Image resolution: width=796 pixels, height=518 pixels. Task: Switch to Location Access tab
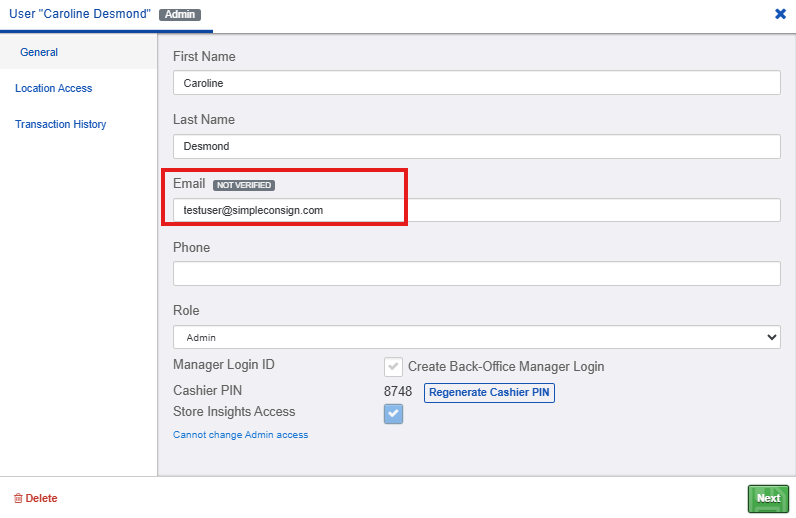pyautogui.click(x=53, y=88)
